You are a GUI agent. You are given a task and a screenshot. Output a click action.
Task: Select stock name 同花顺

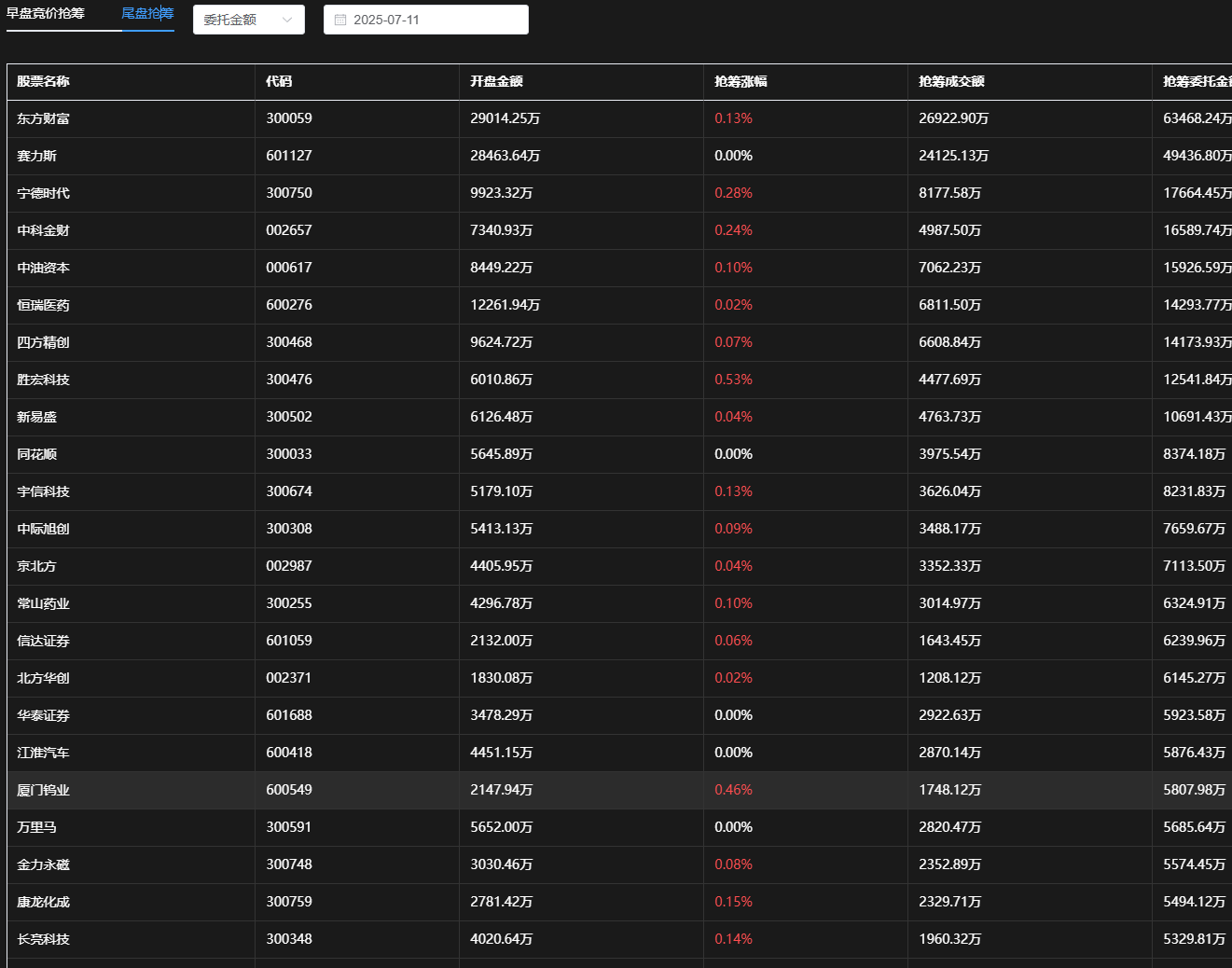(x=37, y=455)
